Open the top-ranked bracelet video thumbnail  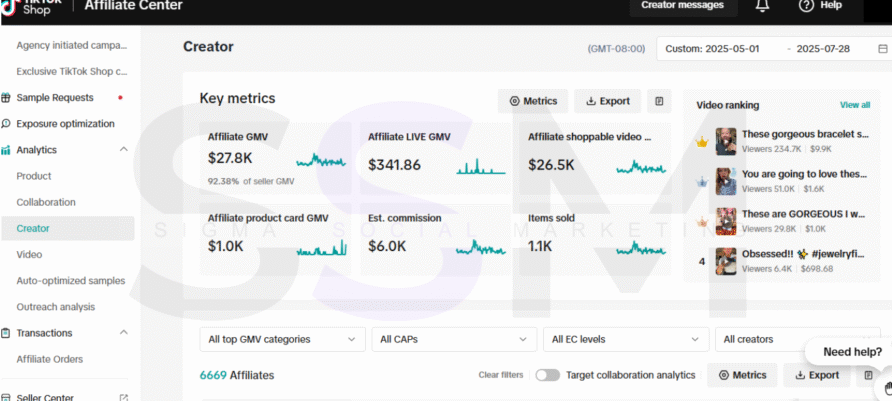pos(726,141)
